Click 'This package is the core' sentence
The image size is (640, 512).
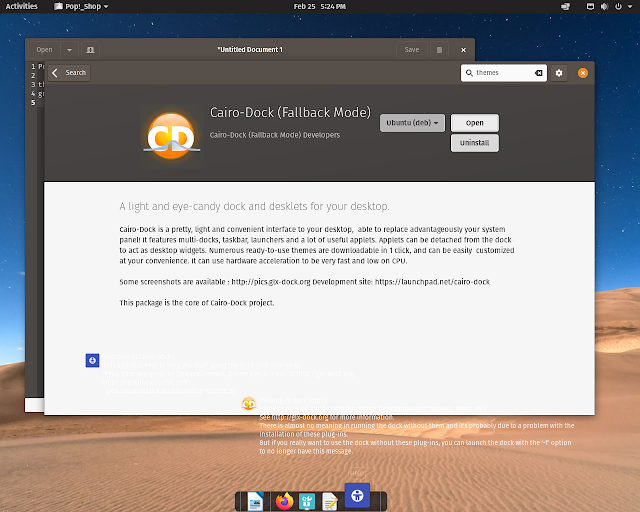pos(197,303)
